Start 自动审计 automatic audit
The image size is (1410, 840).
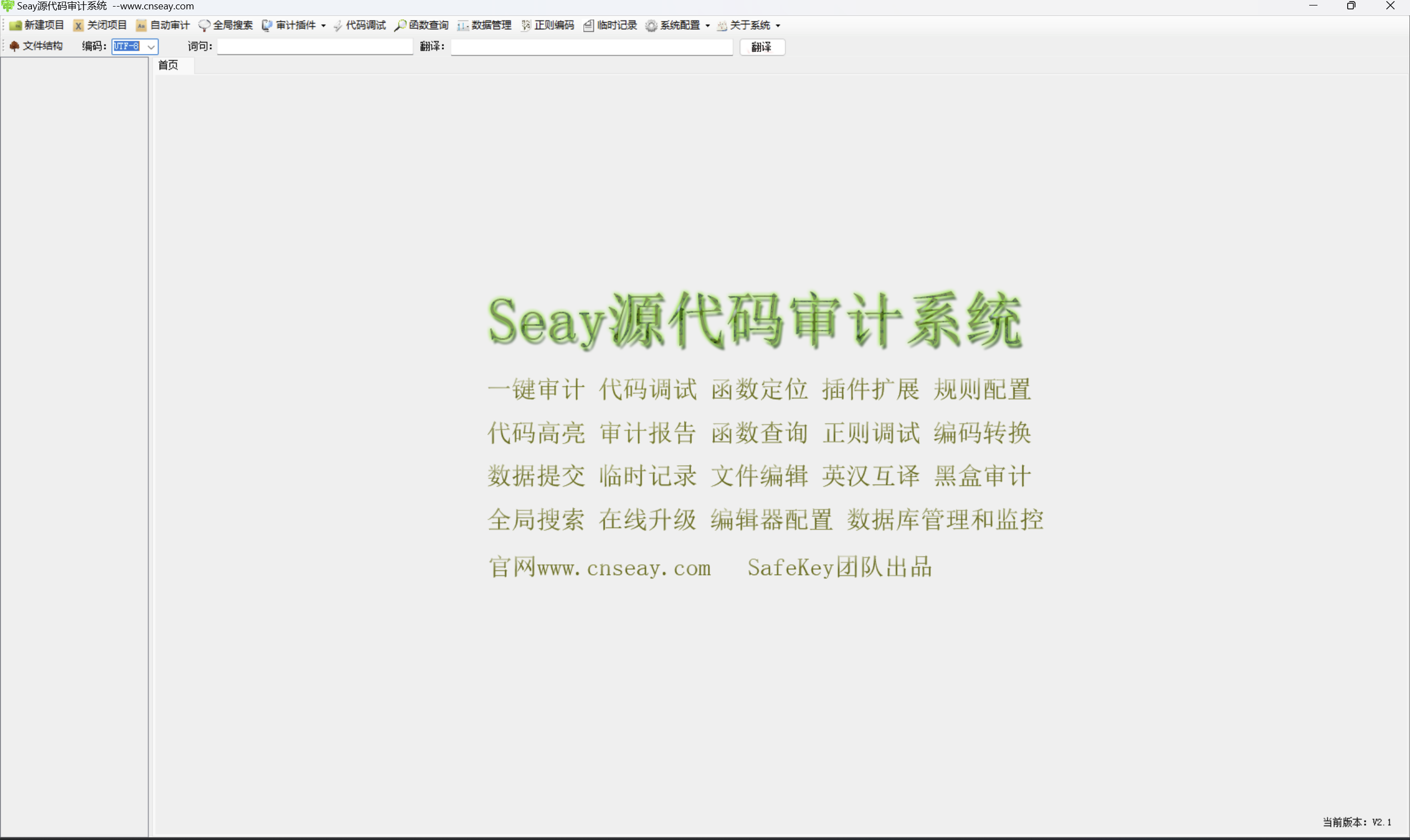(x=163, y=25)
